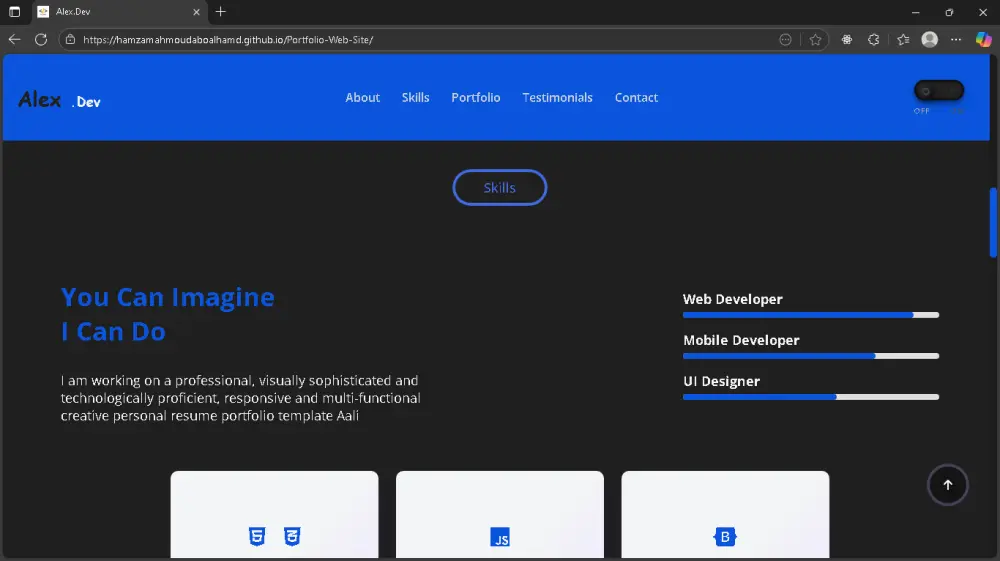Click the scroll-to-top arrow button
This screenshot has height=561, width=1000.
pyautogui.click(x=948, y=484)
